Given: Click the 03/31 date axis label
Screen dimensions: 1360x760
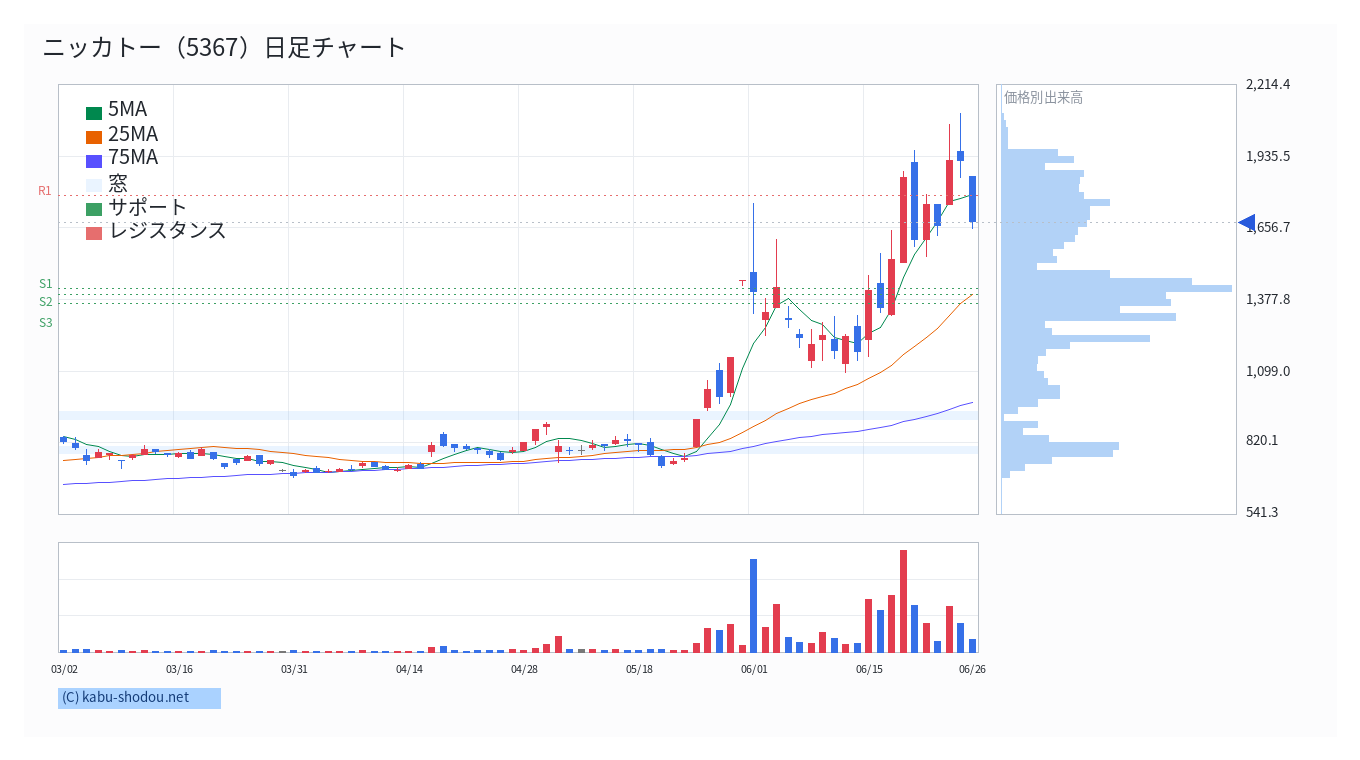Looking at the screenshot, I should (x=294, y=670).
